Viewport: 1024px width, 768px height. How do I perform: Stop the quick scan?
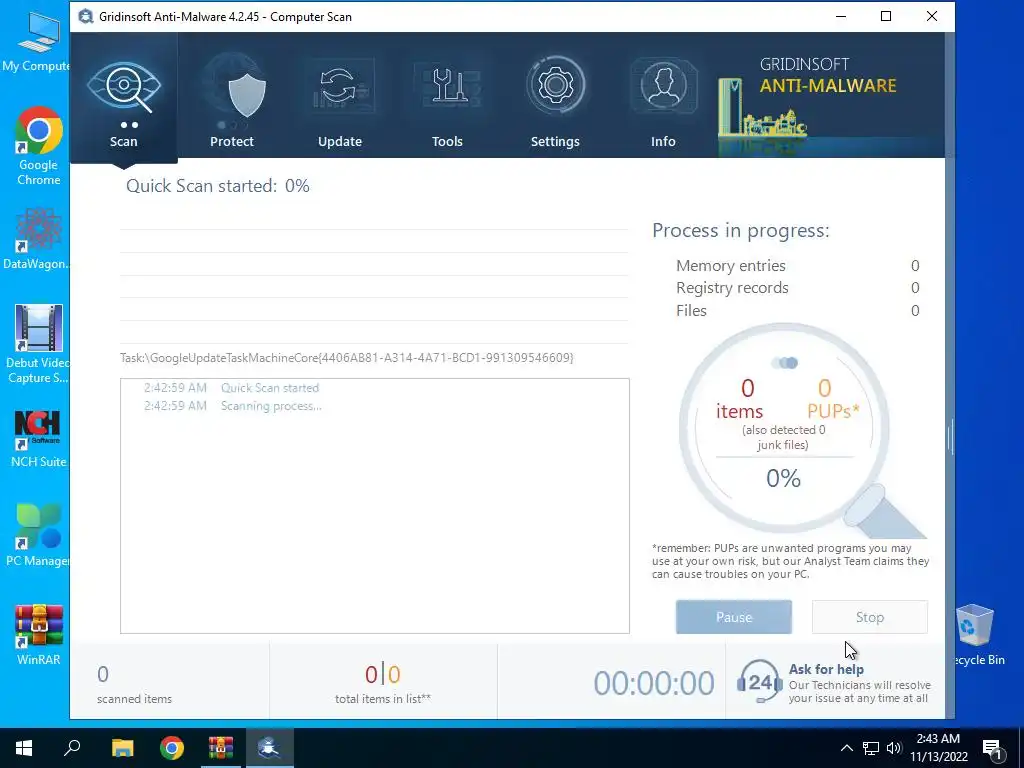tap(869, 617)
